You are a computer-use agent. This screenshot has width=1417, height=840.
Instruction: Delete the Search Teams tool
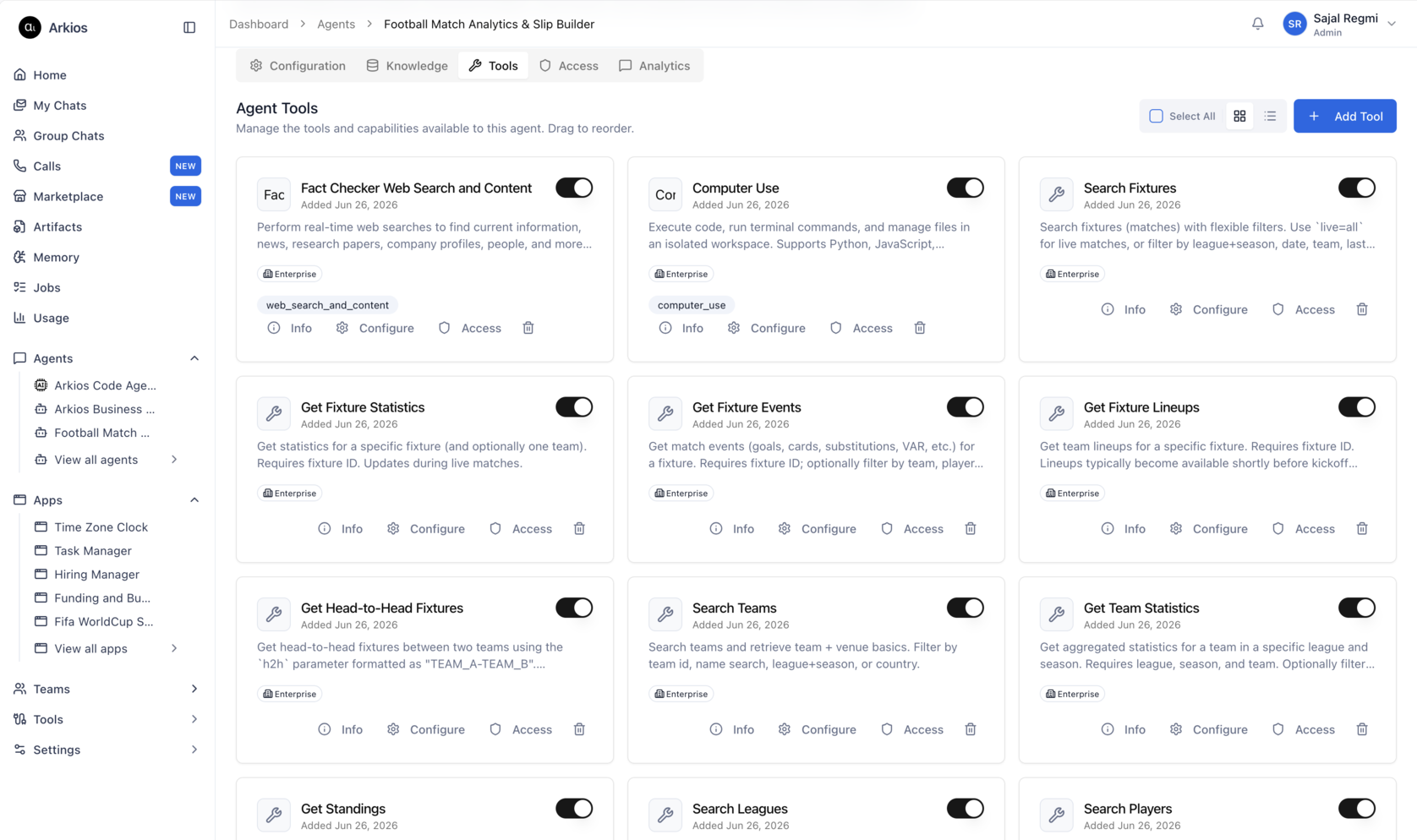(971, 729)
